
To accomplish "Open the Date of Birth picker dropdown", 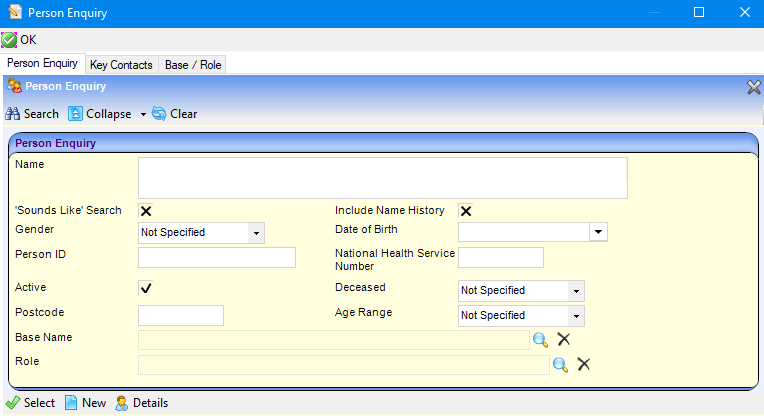I will (x=598, y=233).
